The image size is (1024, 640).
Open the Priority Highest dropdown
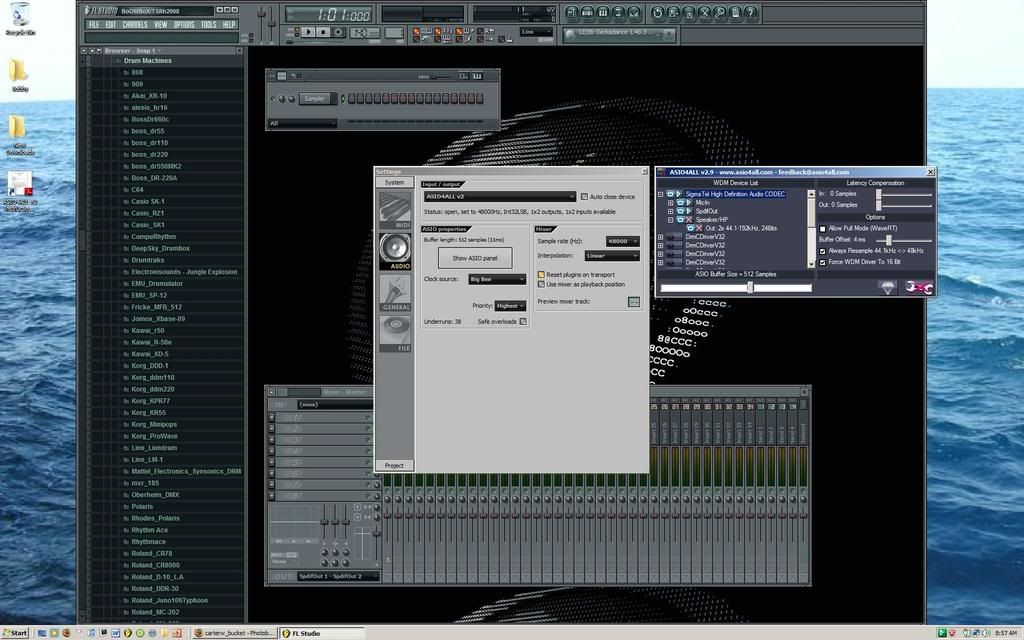pos(510,306)
